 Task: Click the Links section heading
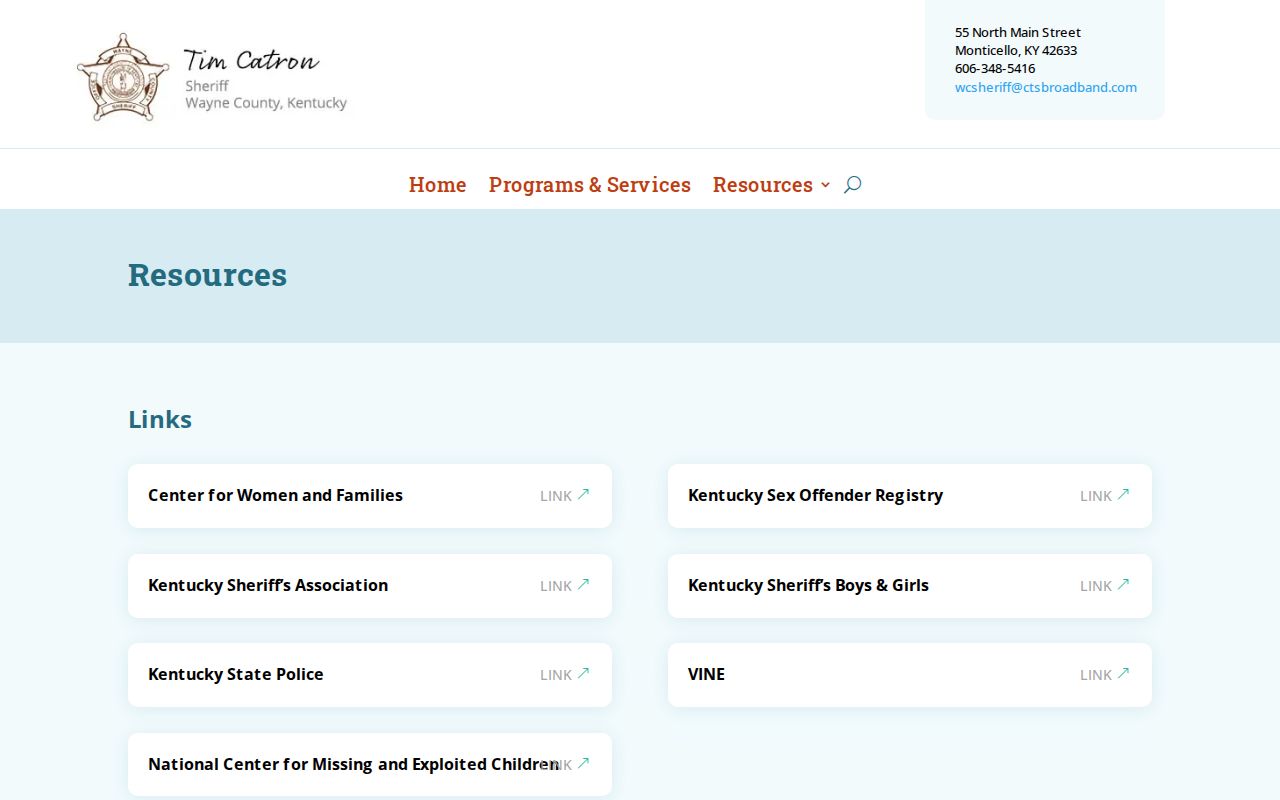click(160, 419)
